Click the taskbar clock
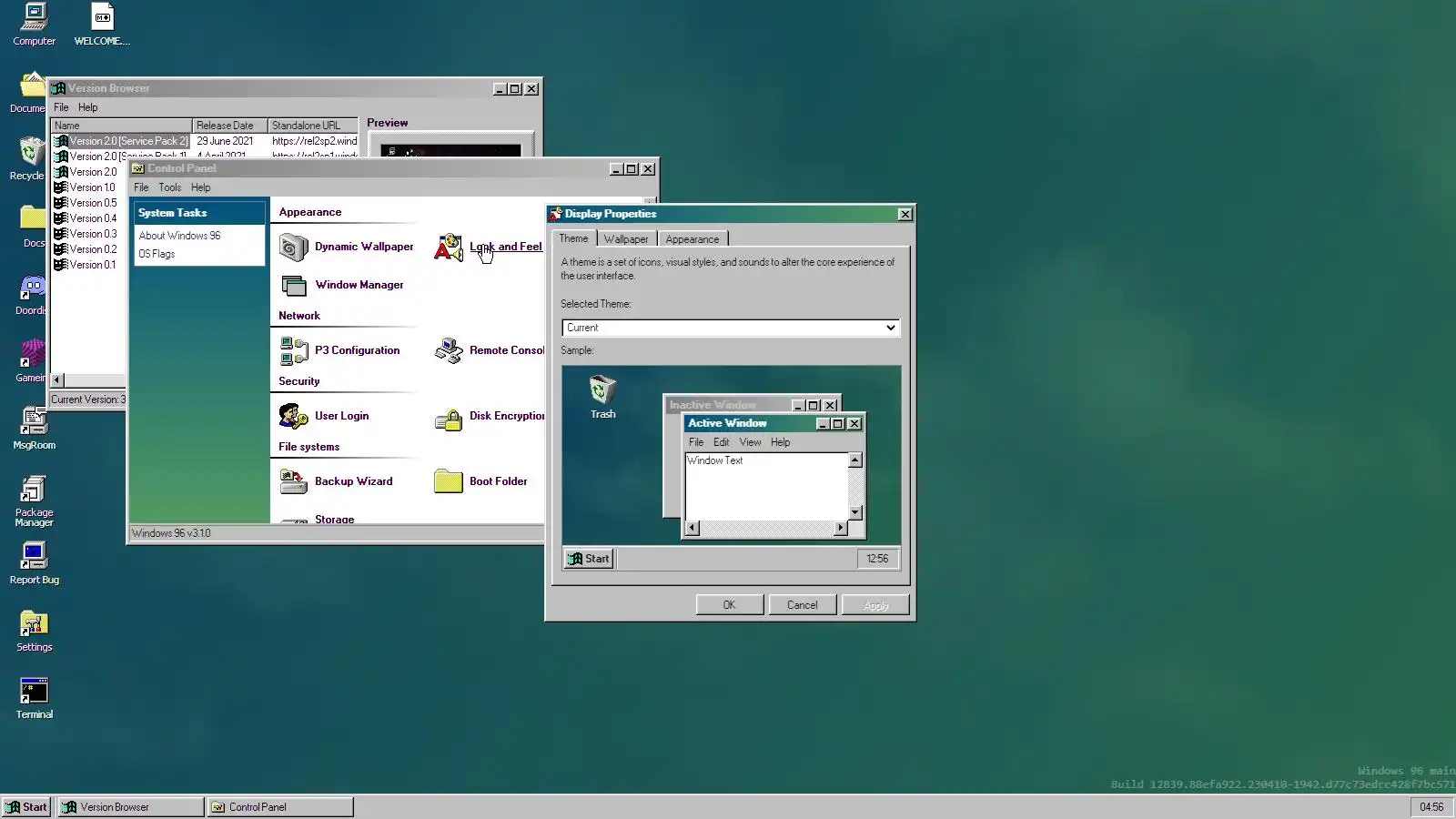This screenshot has height=819, width=1456. pos(1431,807)
